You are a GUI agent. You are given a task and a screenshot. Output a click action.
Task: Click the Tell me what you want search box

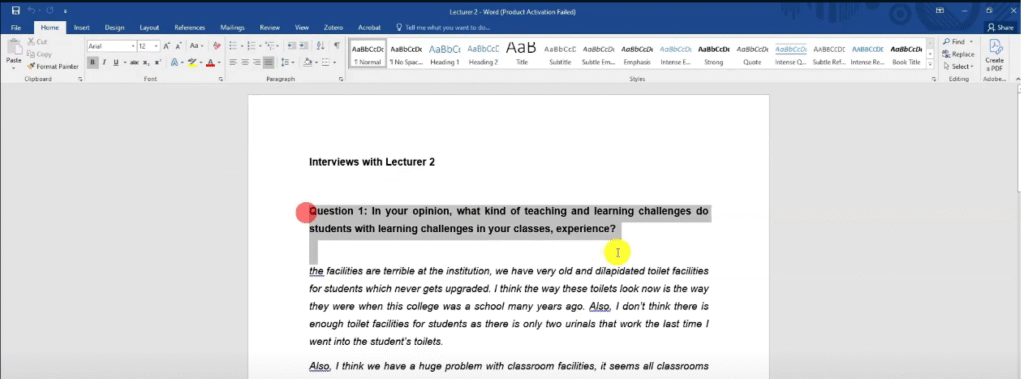(x=443, y=28)
